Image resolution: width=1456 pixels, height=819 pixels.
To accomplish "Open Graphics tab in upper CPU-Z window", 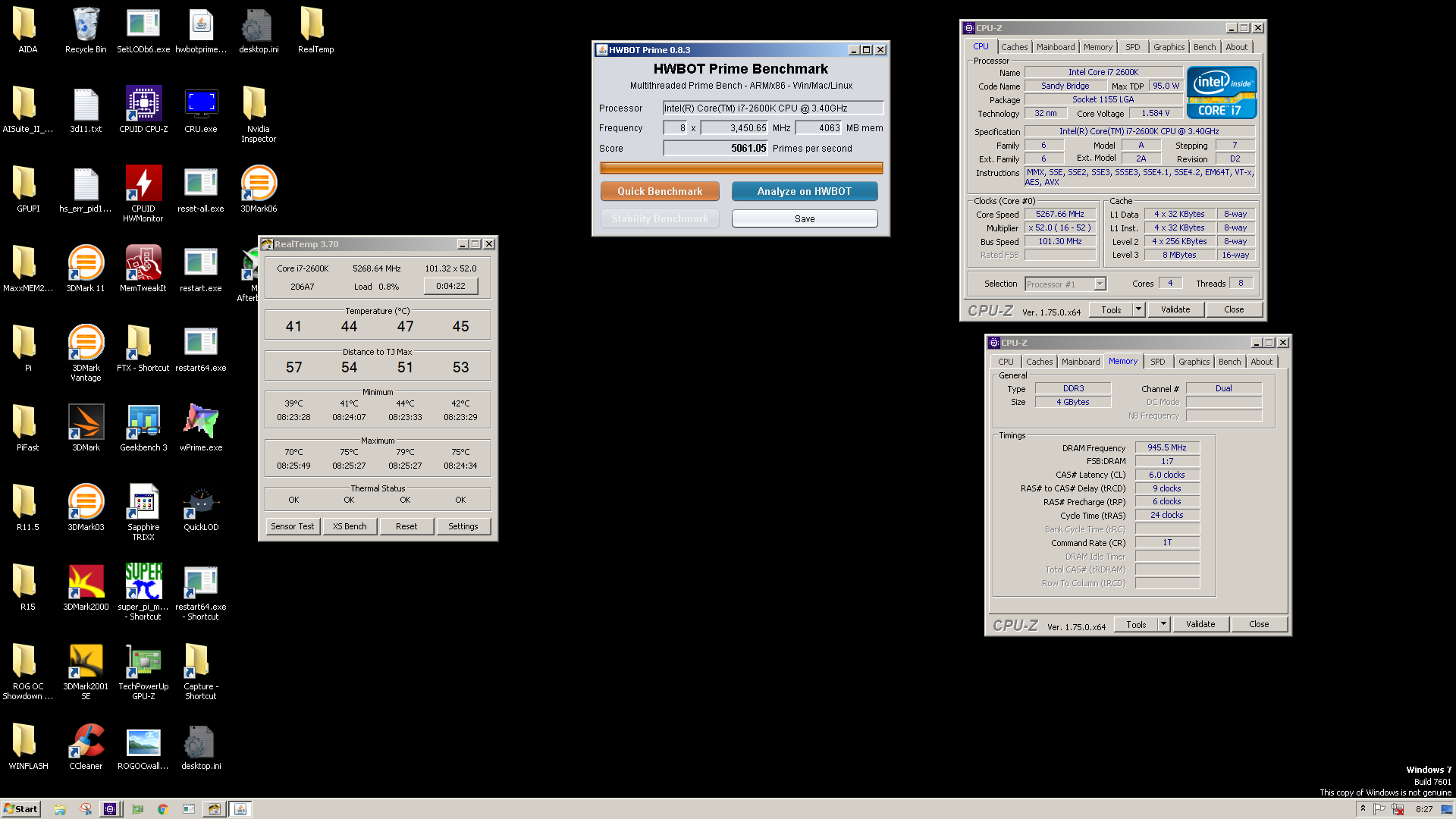I will point(1169,47).
